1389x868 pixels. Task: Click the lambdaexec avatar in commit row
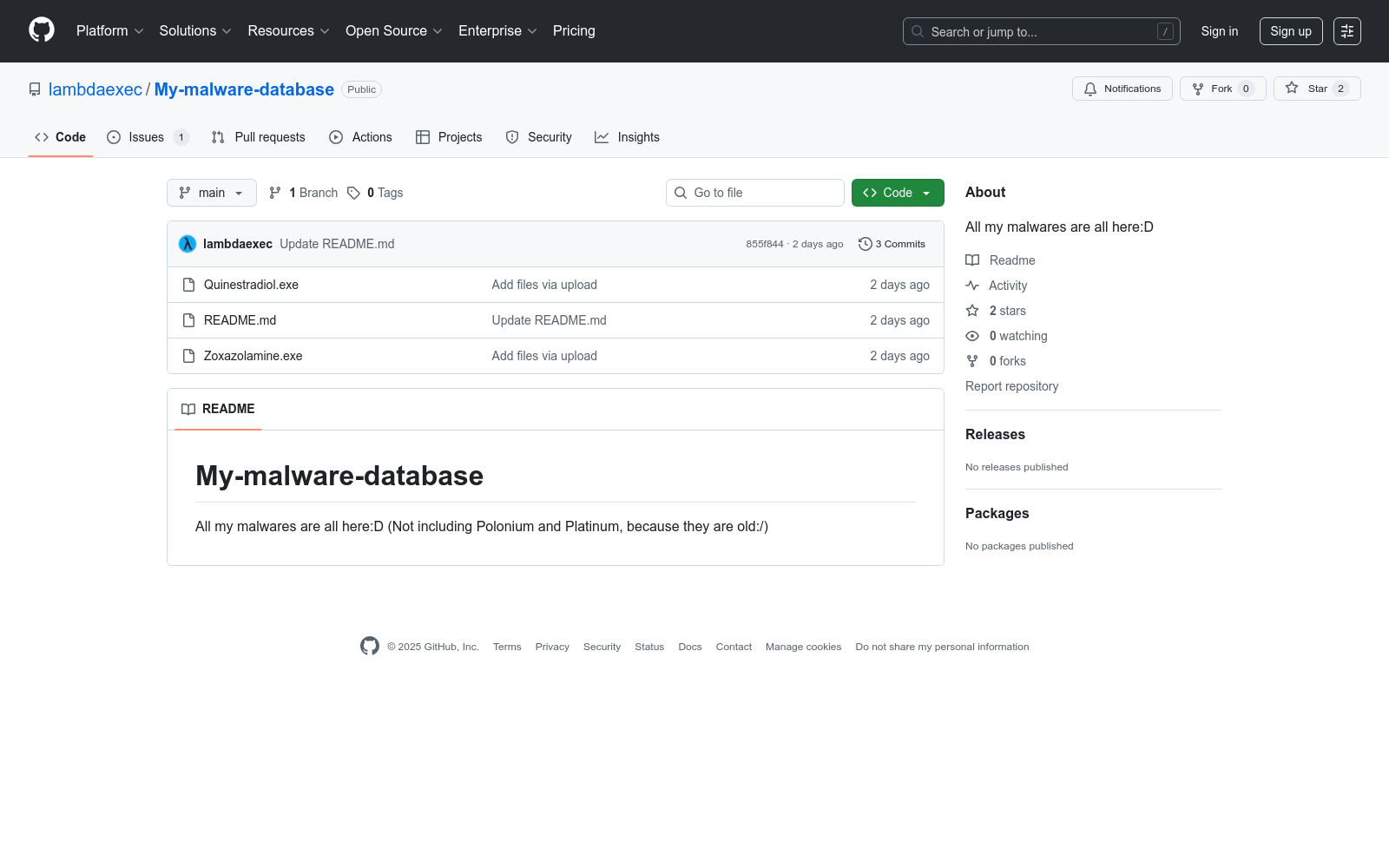(188, 244)
